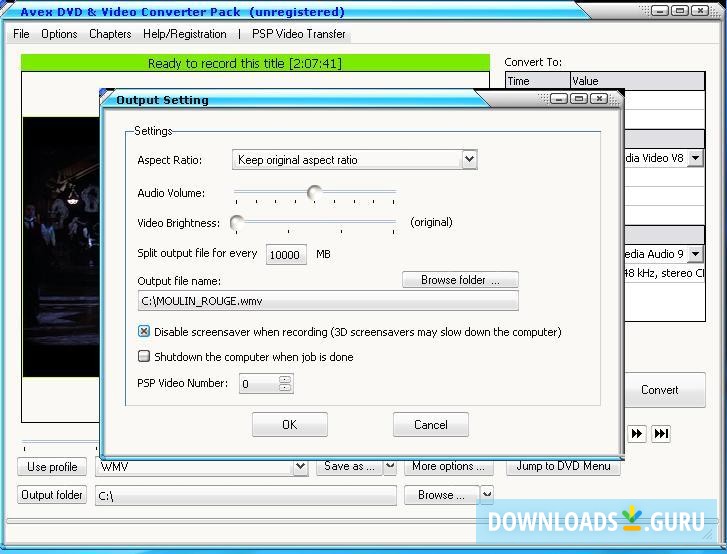Open the Options menu
The image size is (727, 554).
pos(59,34)
